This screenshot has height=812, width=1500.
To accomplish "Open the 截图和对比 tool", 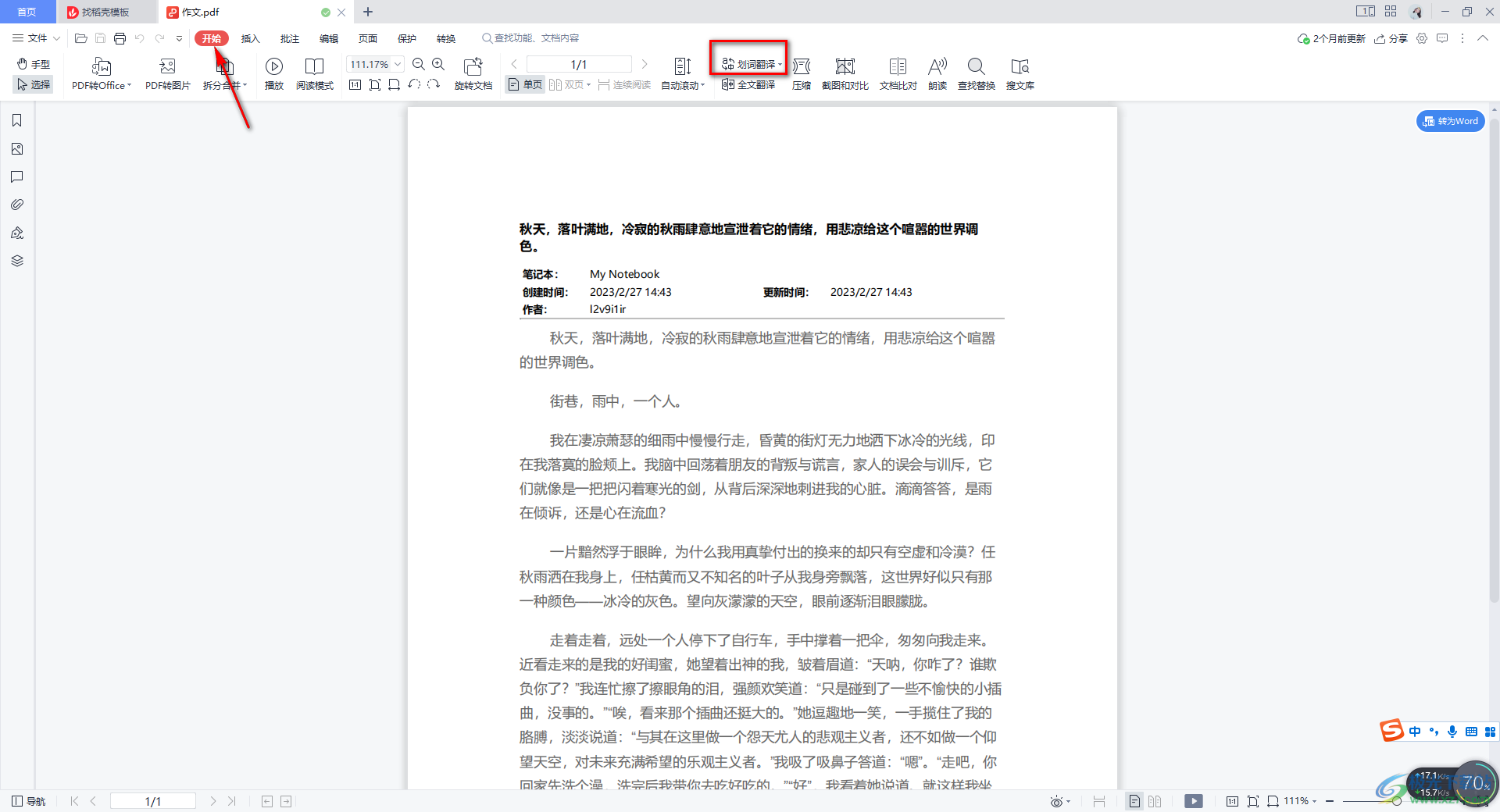I will click(x=845, y=67).
